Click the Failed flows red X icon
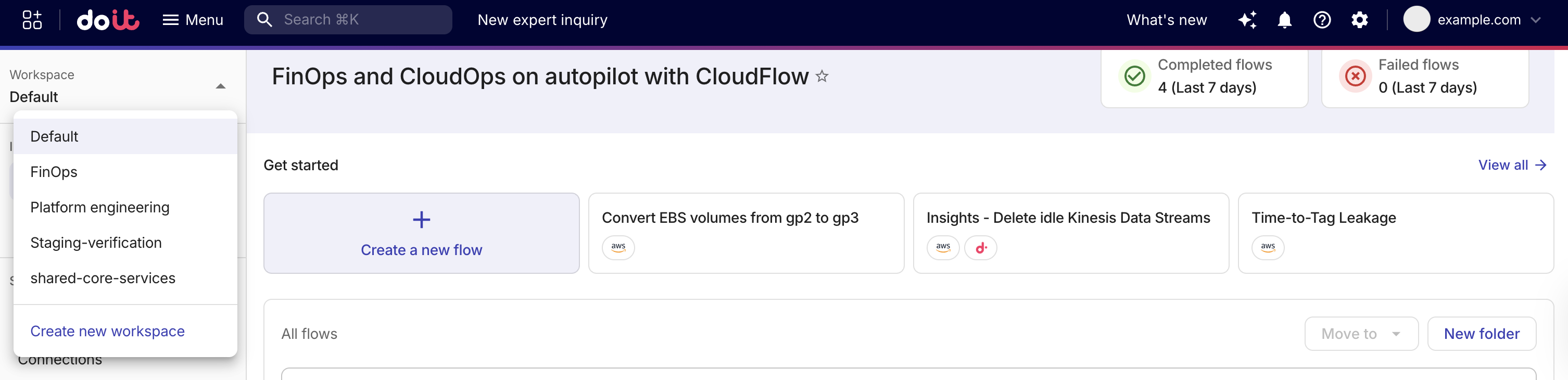 point(1355,76)
